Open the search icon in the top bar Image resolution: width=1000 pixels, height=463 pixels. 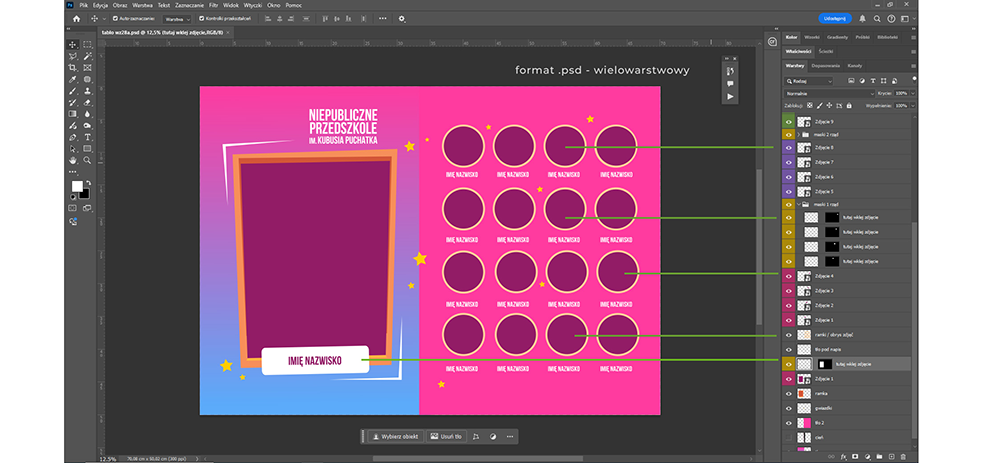click(x=877, y=18)
